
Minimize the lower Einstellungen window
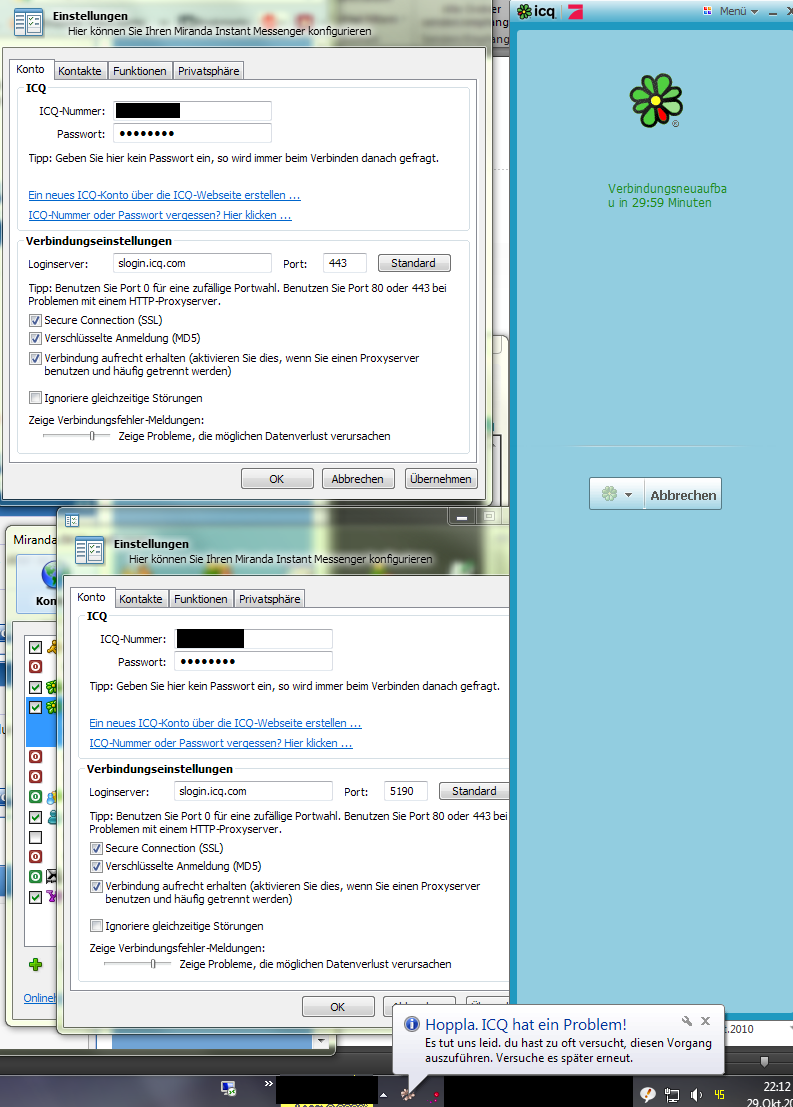point(462,517)
